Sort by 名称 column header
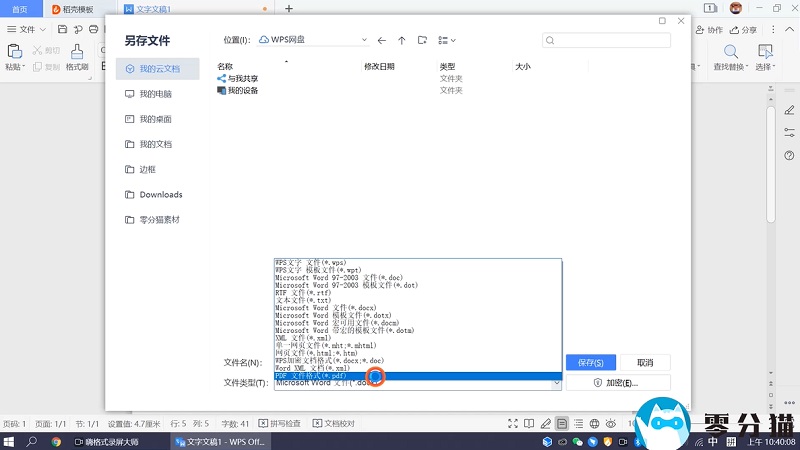This screenshot has width=800, height=450. pyautogui.click(x=225, y=66)
